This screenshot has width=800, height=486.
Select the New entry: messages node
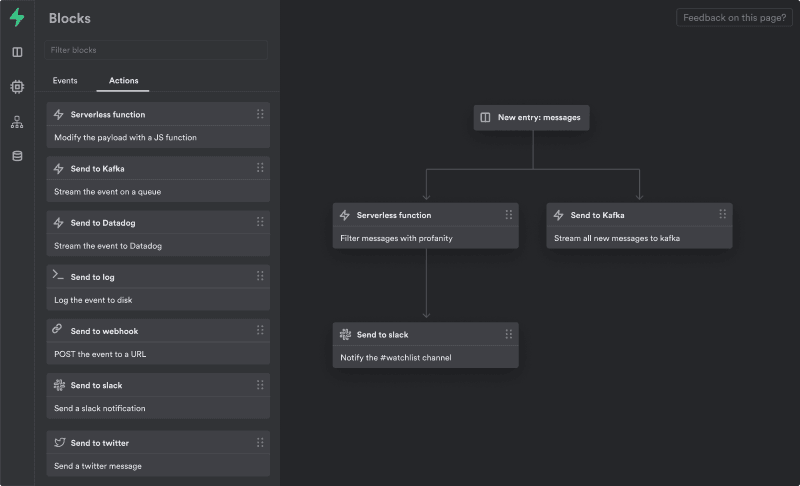coord(531,117)
